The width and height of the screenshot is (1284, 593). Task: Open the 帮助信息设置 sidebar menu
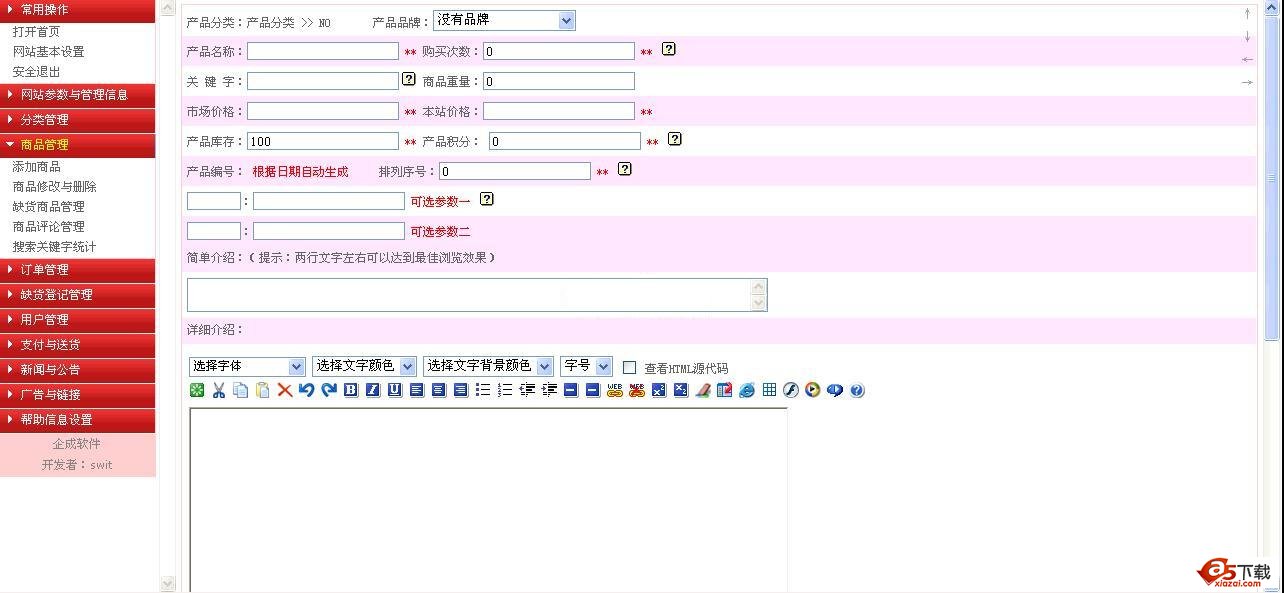coord(77,420)
